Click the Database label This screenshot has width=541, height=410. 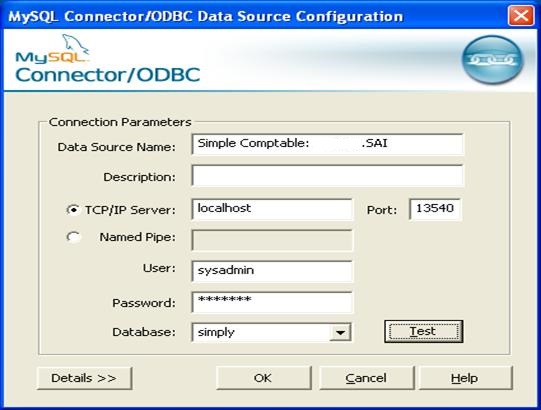[x=144, y=332]
